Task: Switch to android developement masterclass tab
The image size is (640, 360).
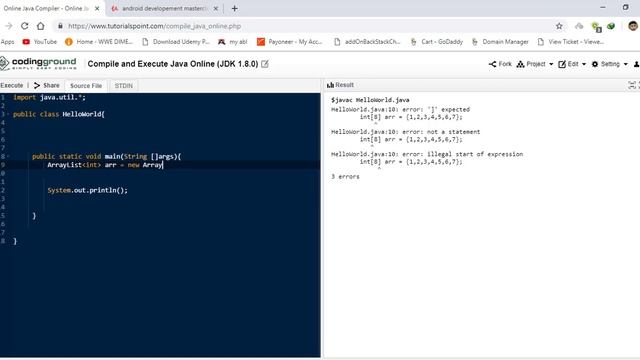Action: [164, 8]
